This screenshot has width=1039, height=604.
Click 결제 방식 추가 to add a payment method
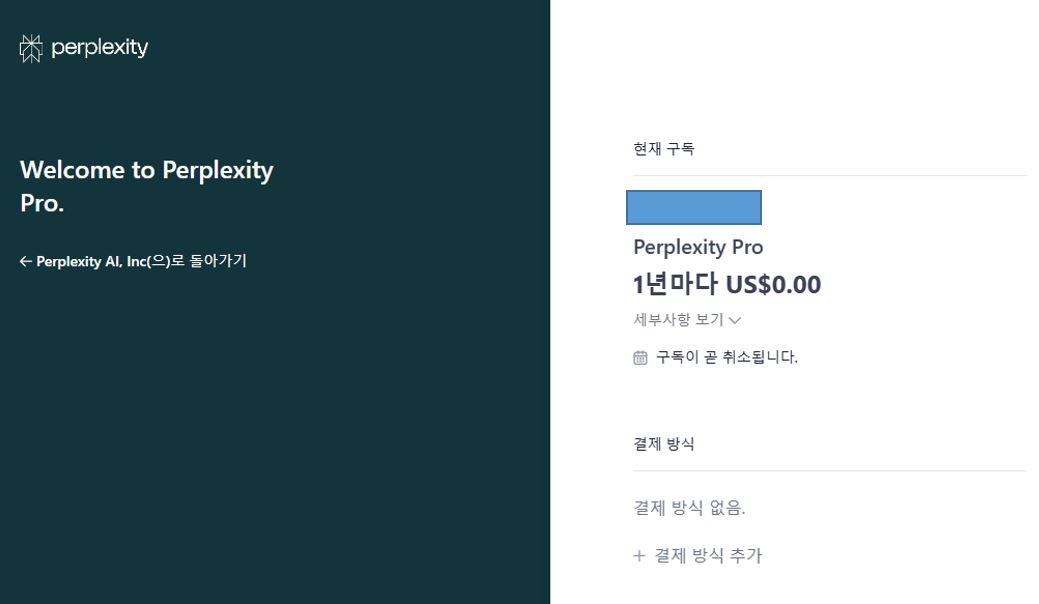(705, 556)
